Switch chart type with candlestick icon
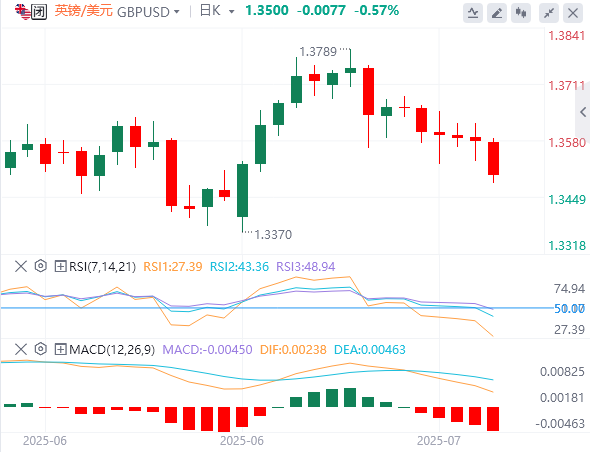The height and width of the screenshot is (452, 590). [x=521, y=13]
